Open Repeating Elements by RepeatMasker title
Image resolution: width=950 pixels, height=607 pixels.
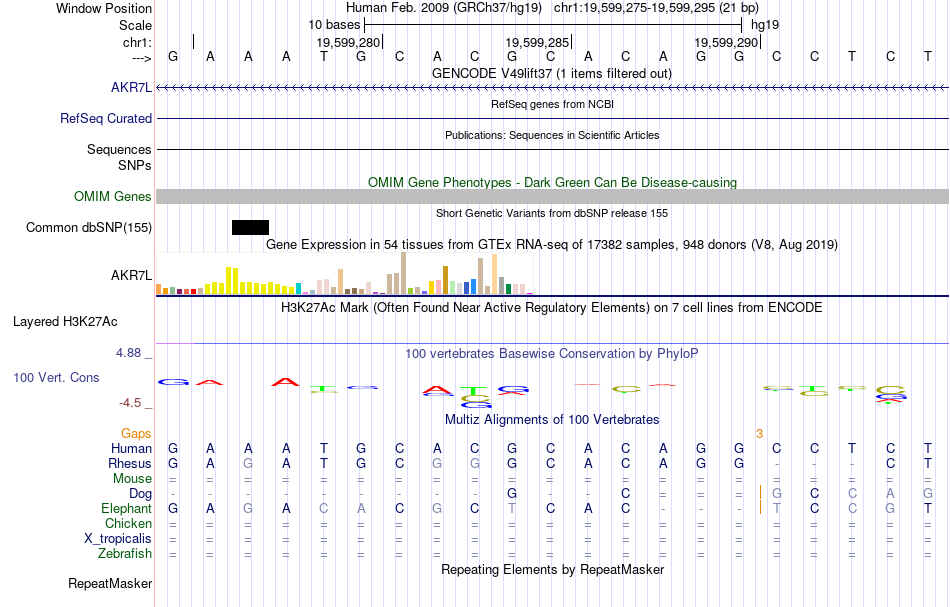coord(553,570)
